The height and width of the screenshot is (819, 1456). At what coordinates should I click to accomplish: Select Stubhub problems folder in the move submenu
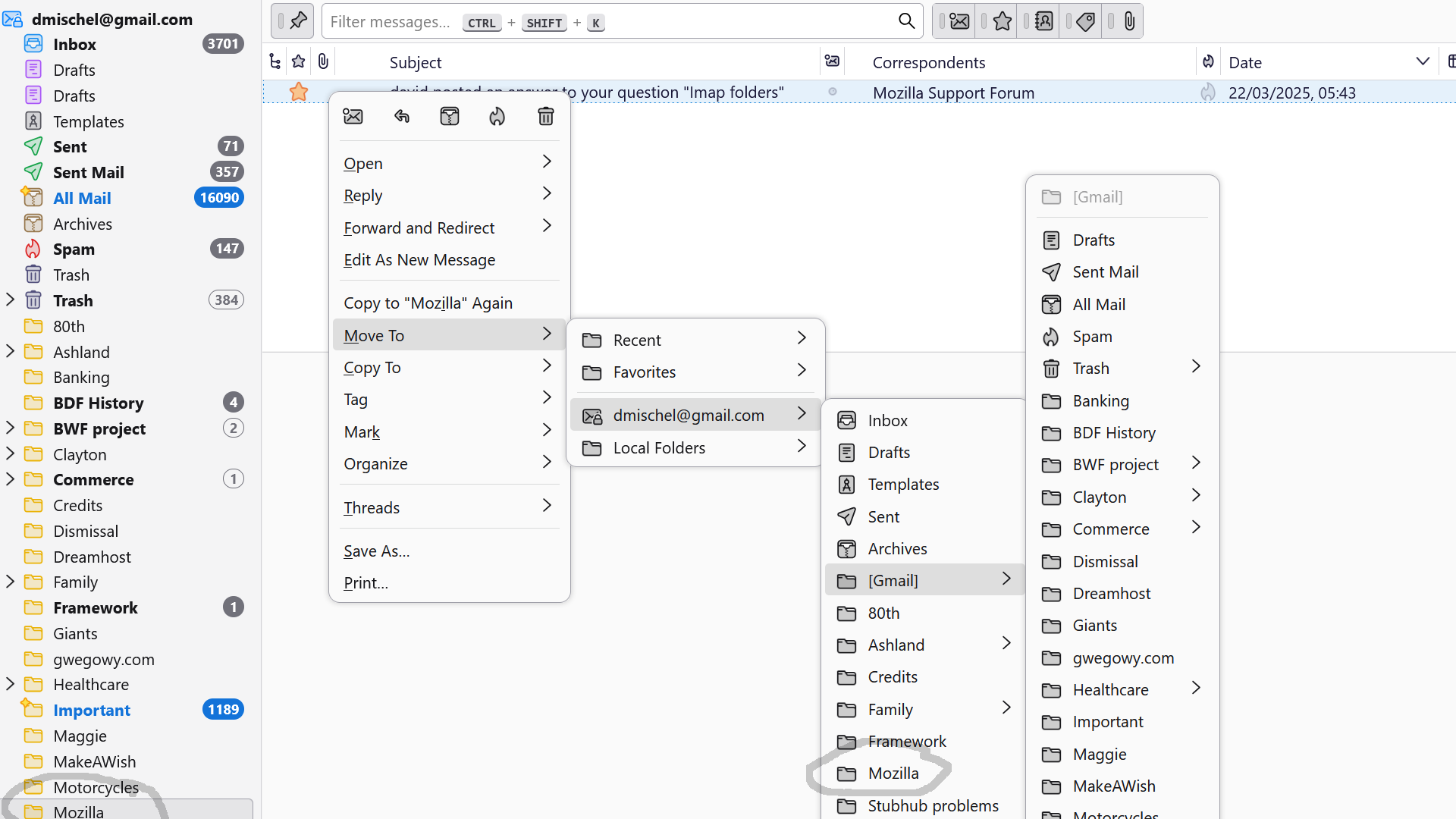tap(924, 805)
